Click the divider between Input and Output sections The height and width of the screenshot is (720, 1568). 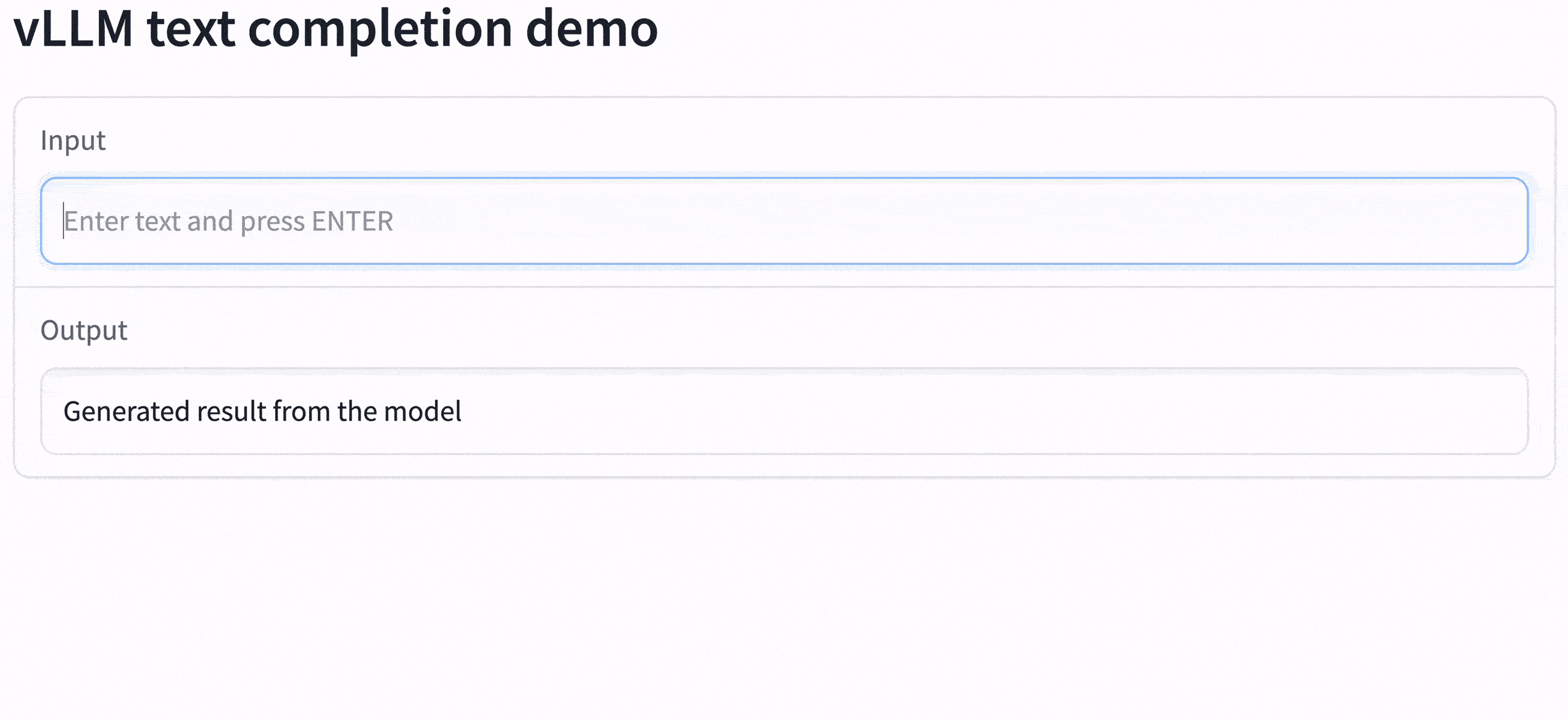(784, 287)
